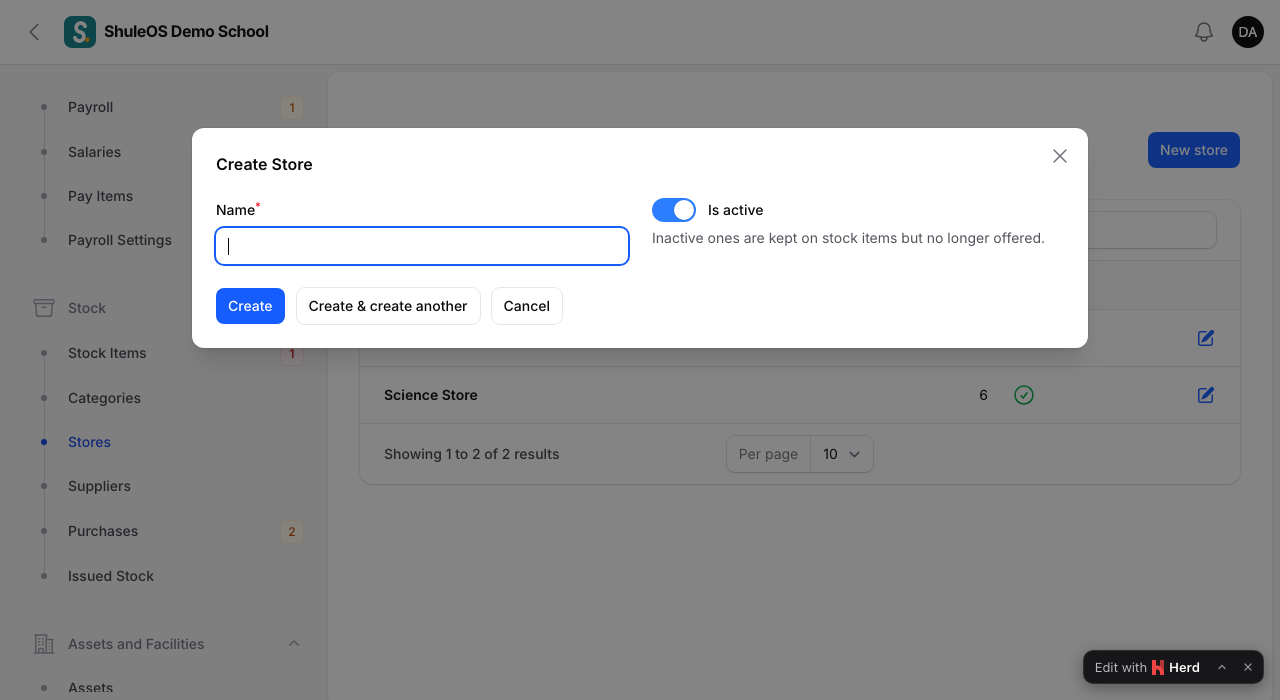The width and height of the screenshot is (1280, 700).
Task: Click the Stock archive box icon
Action: (44, 308)
